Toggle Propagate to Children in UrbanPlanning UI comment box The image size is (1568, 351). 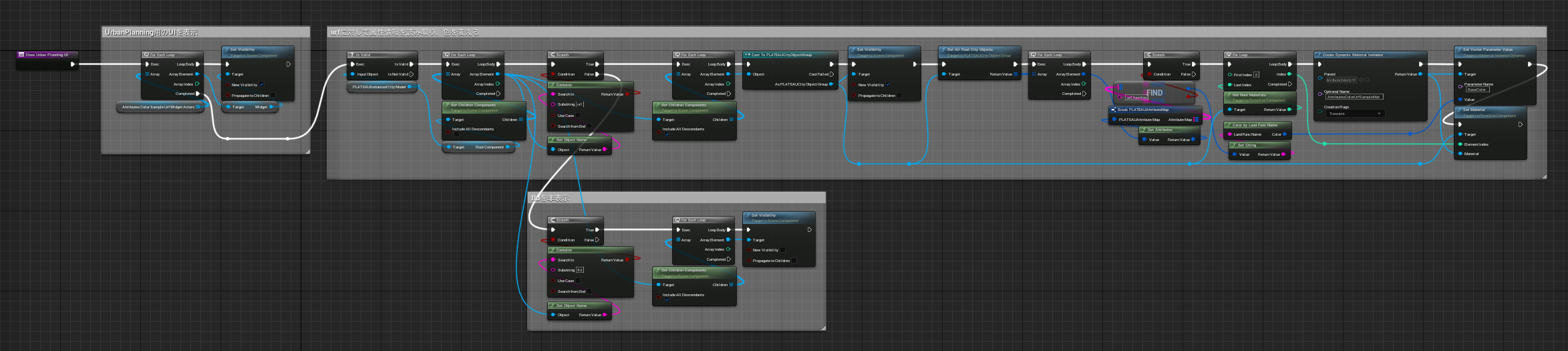point(273,96)
